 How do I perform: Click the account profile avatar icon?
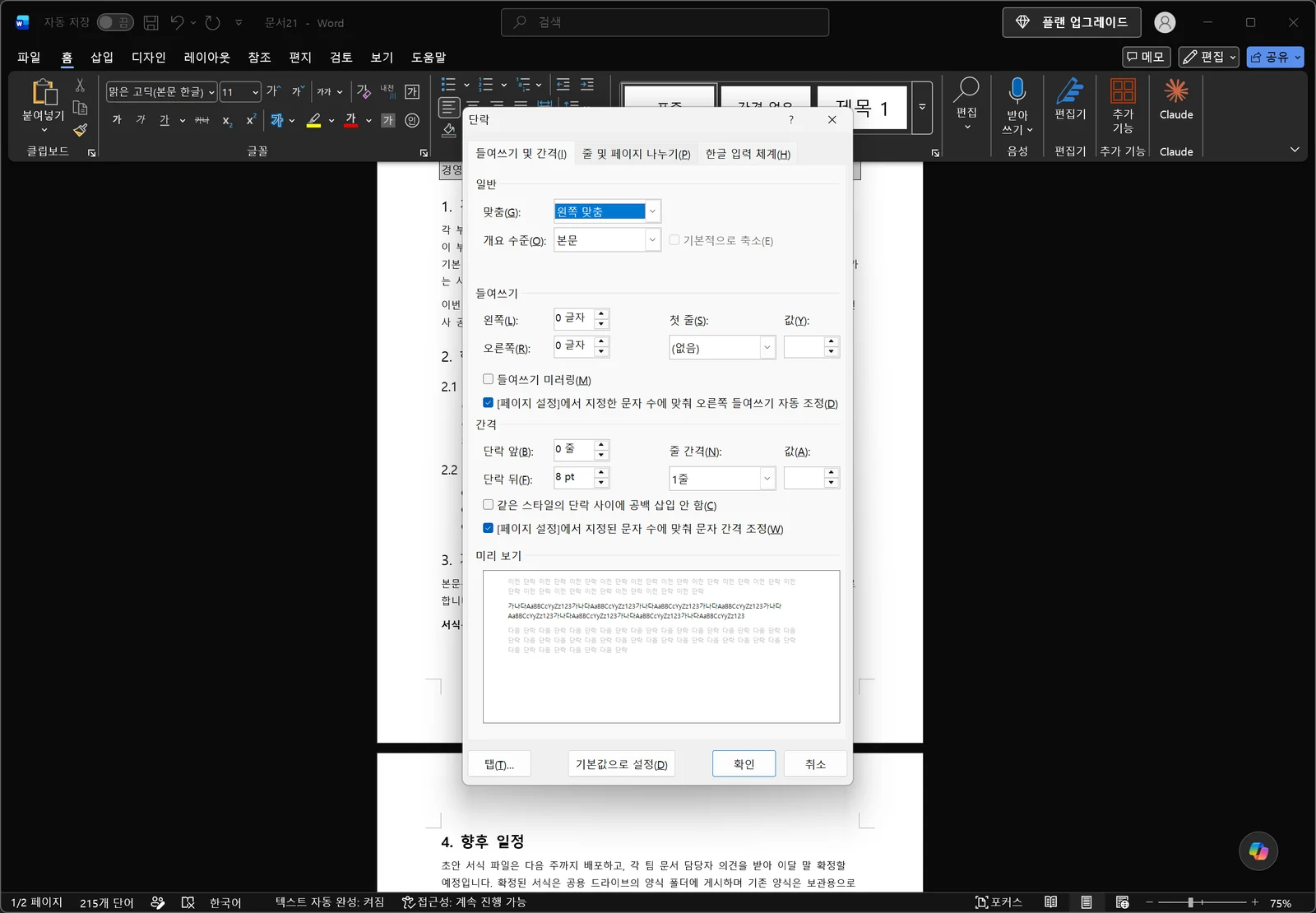pos(1165,23)
